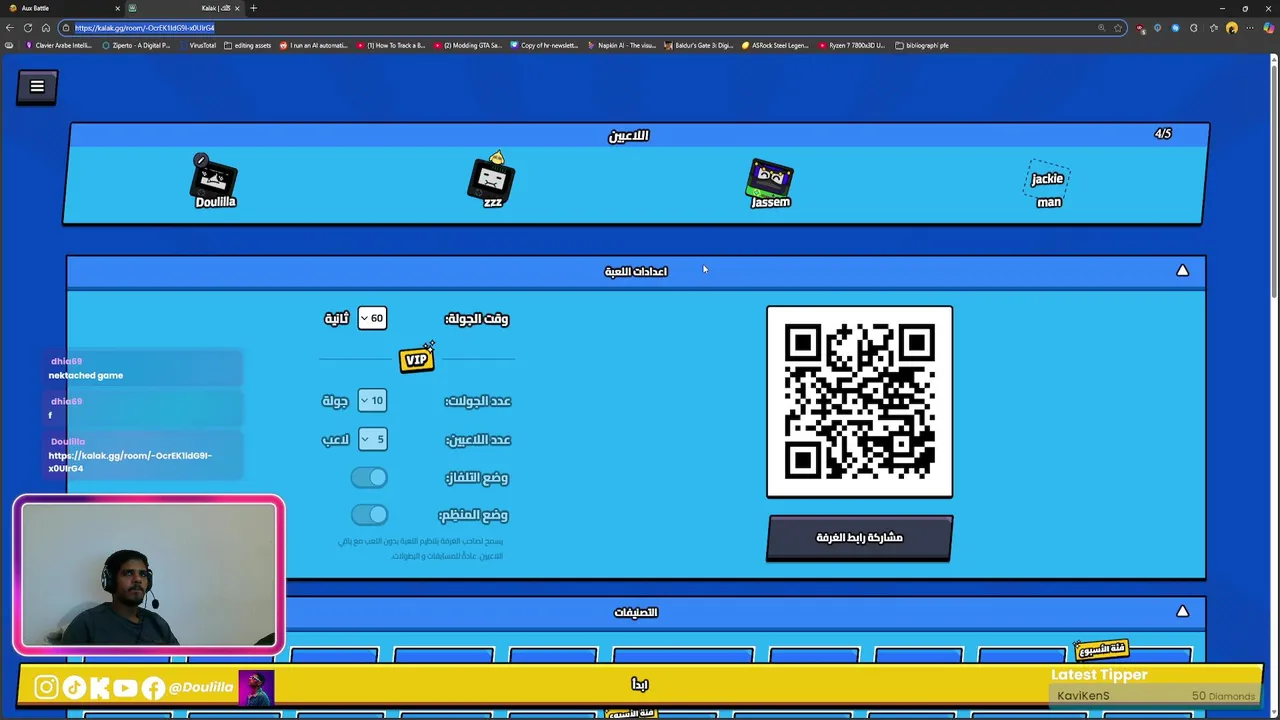This screenshot has height=720, width=1280.
Task: Open the (1) How To Track a B... bookmark
Action: (391, 45)
